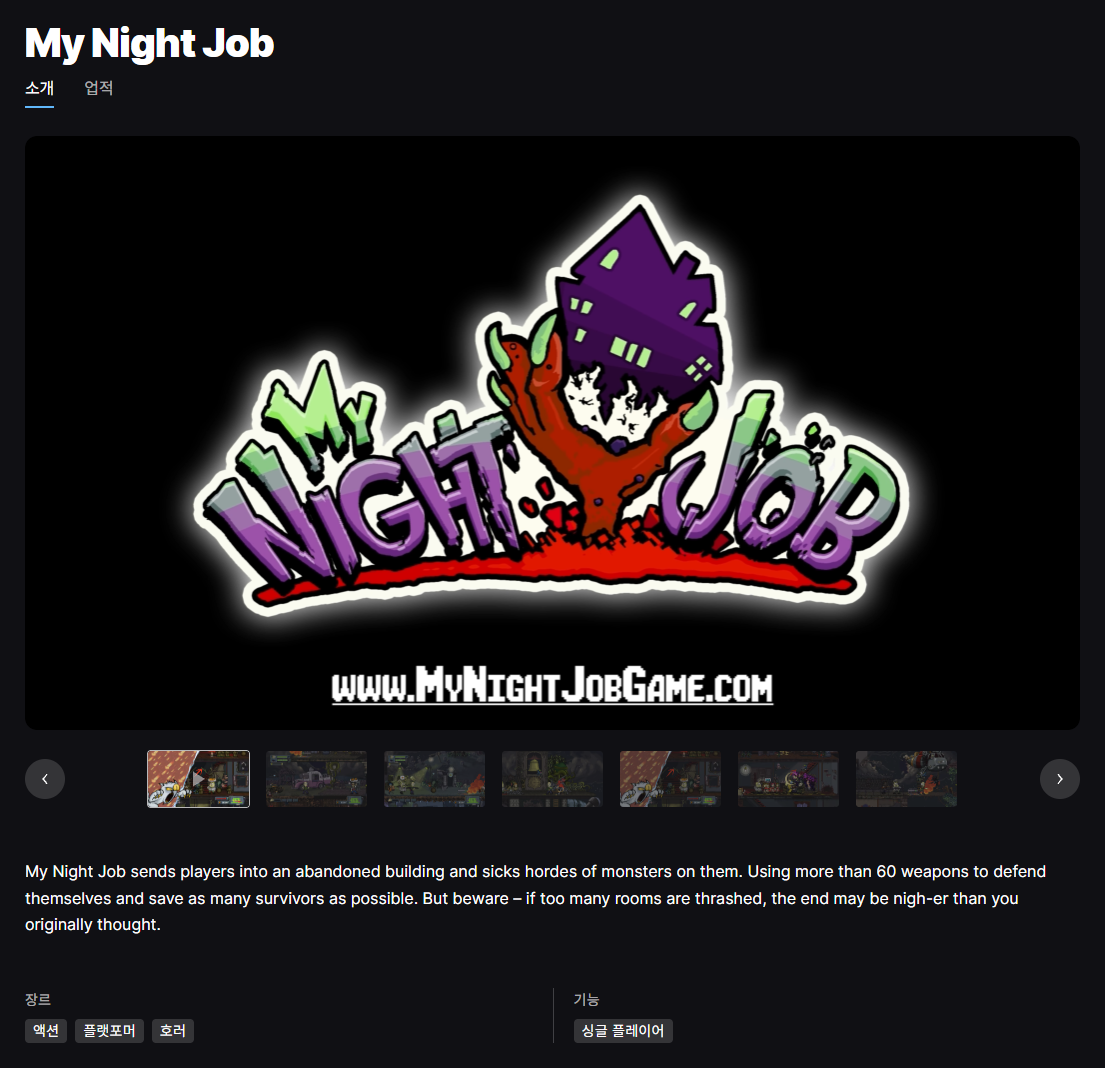The width and height of the screenshot is (1105, 1068).
Task: Click the next media arrow button
Action: 1059,779
